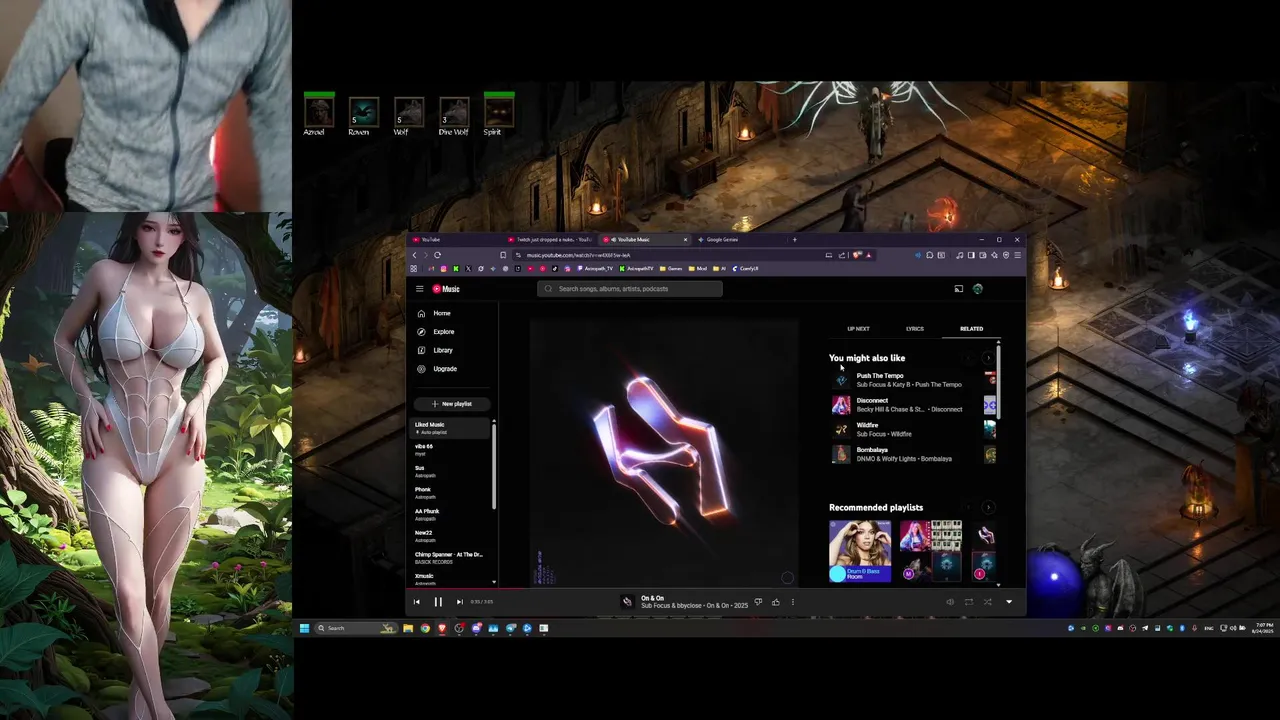The width and height of the screenshot is (1280, 720).
Task: Skip to the next track
Action: (459, 602)
